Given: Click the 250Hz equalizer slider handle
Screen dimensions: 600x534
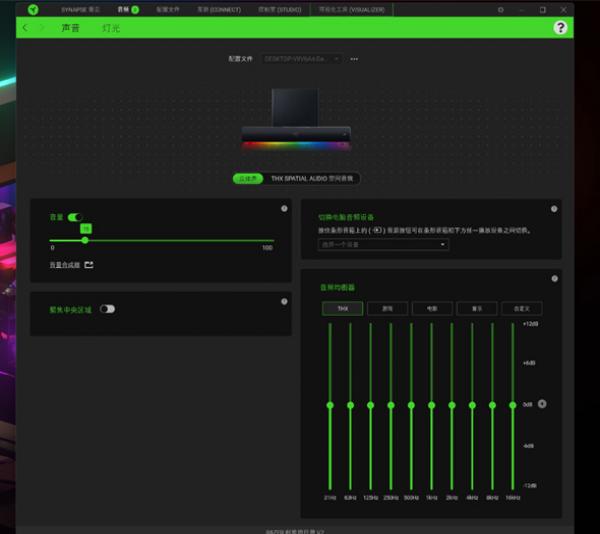Looking at the screenshot, I should tap(391, 405).
